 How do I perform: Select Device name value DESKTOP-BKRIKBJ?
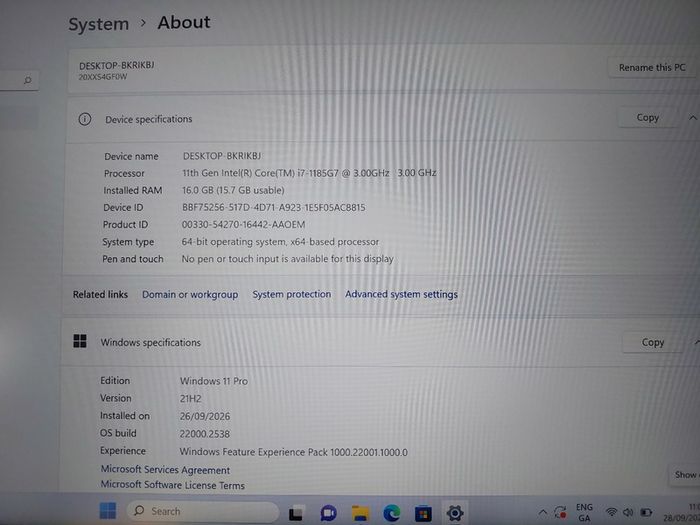pos(222,156)
